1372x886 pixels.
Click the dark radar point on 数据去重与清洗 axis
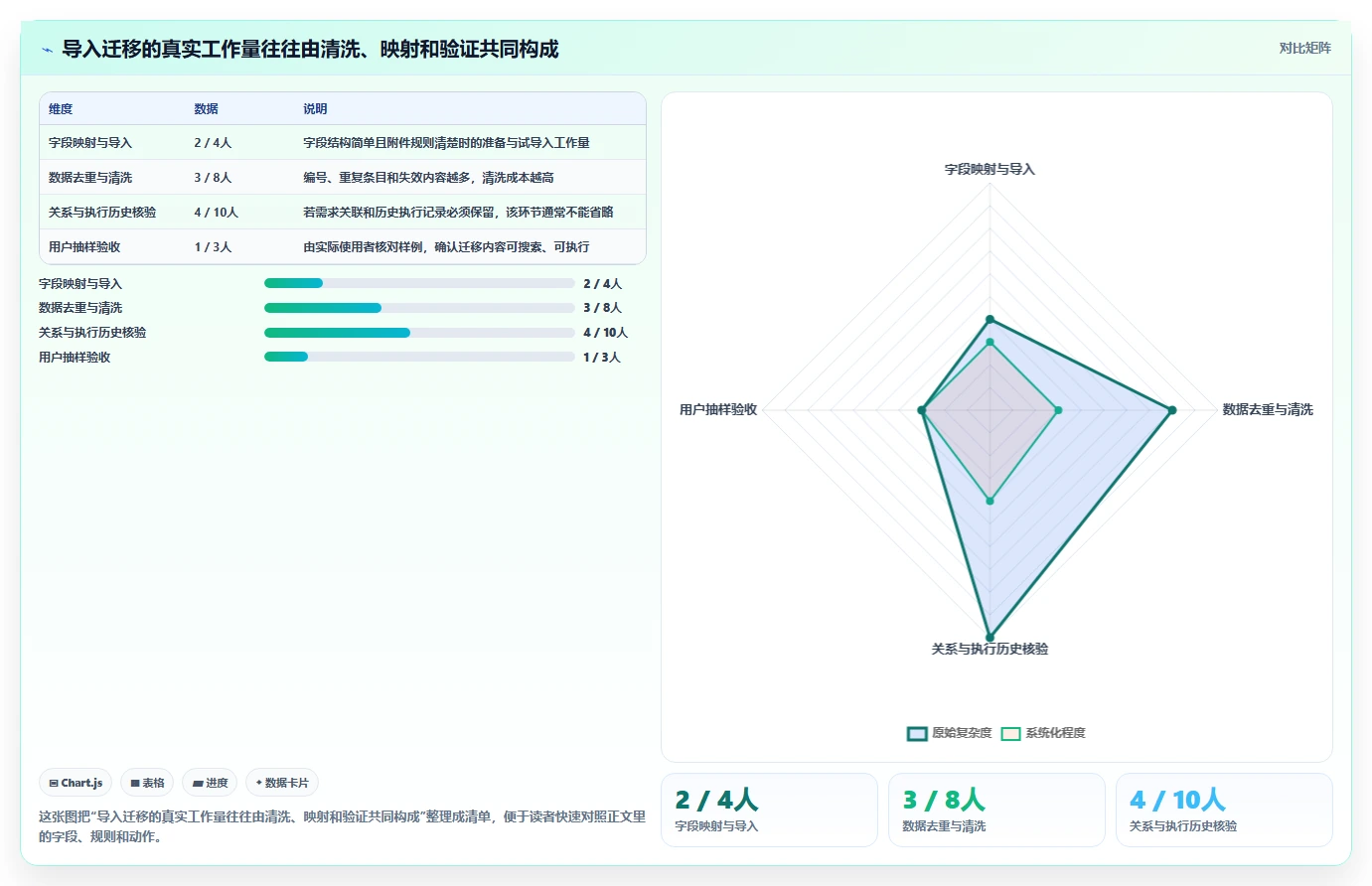click(x=1172, y=410)
